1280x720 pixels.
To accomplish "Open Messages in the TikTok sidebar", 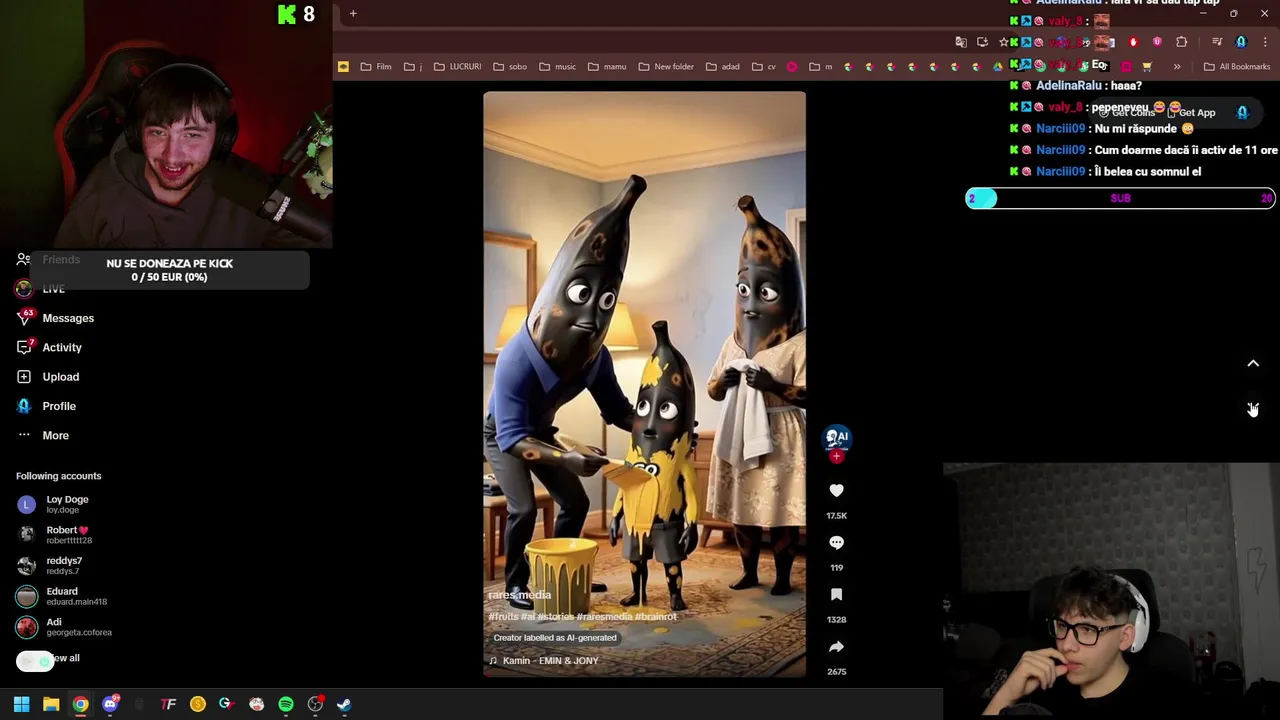I will pyautogui.click(x=68, y=318).
